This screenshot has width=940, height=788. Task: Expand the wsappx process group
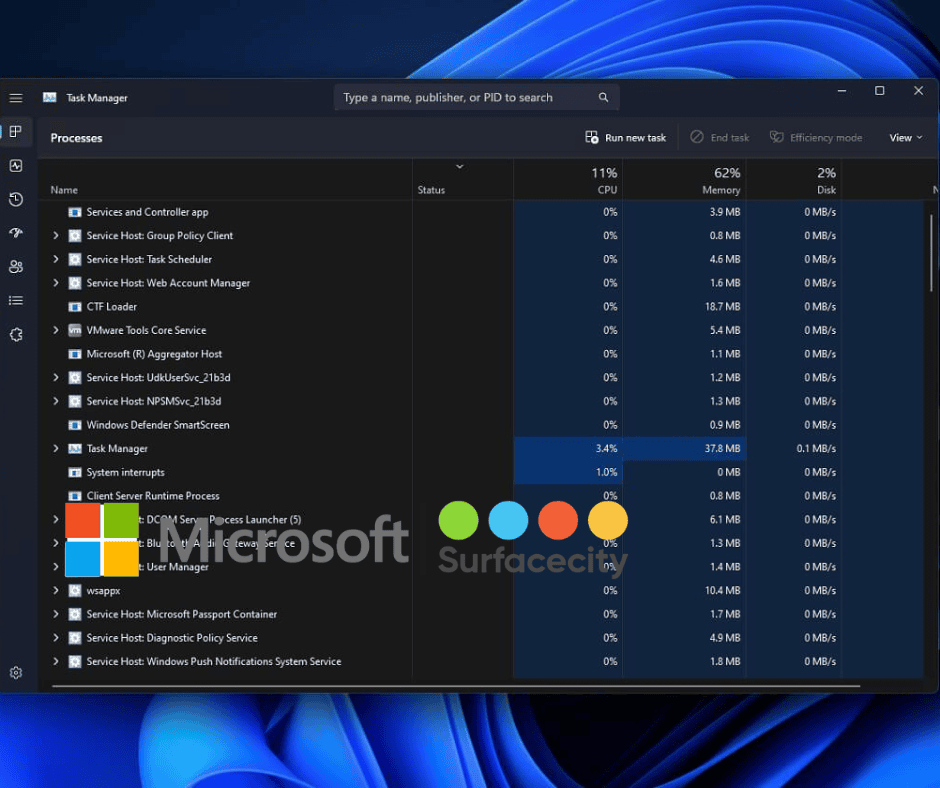point(56,591)
